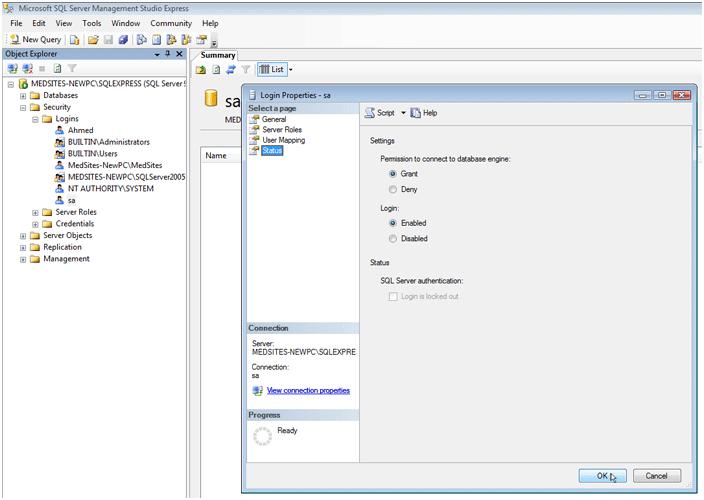The width and height of the screenshot is (704, 500).
Task: Open the Community menu
Action: 171,23
